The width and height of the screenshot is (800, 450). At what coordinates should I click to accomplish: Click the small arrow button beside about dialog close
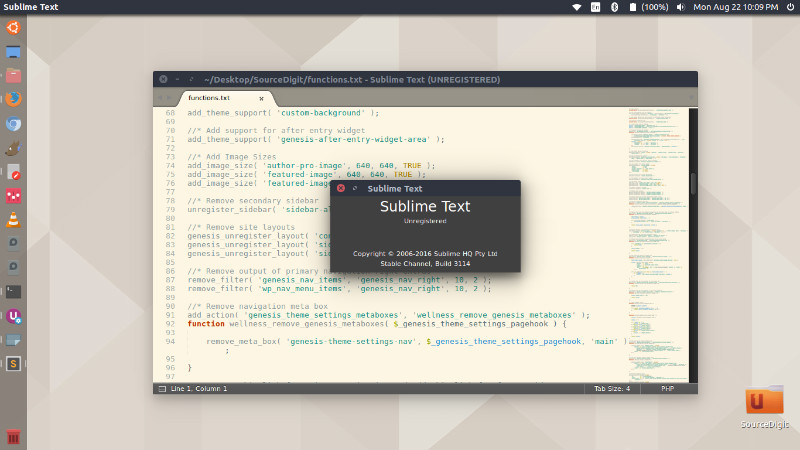tap(355, 188)
